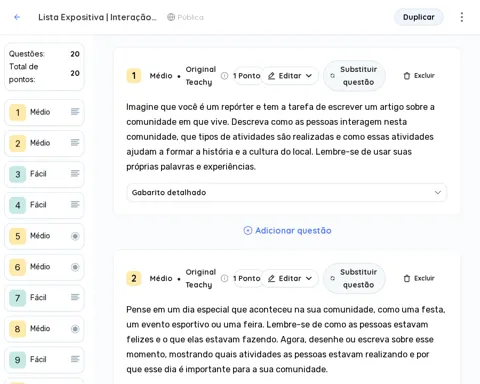Select question 5 Médio in the sidebar
This screenshot has height=384, width=480.
[44, 236]
